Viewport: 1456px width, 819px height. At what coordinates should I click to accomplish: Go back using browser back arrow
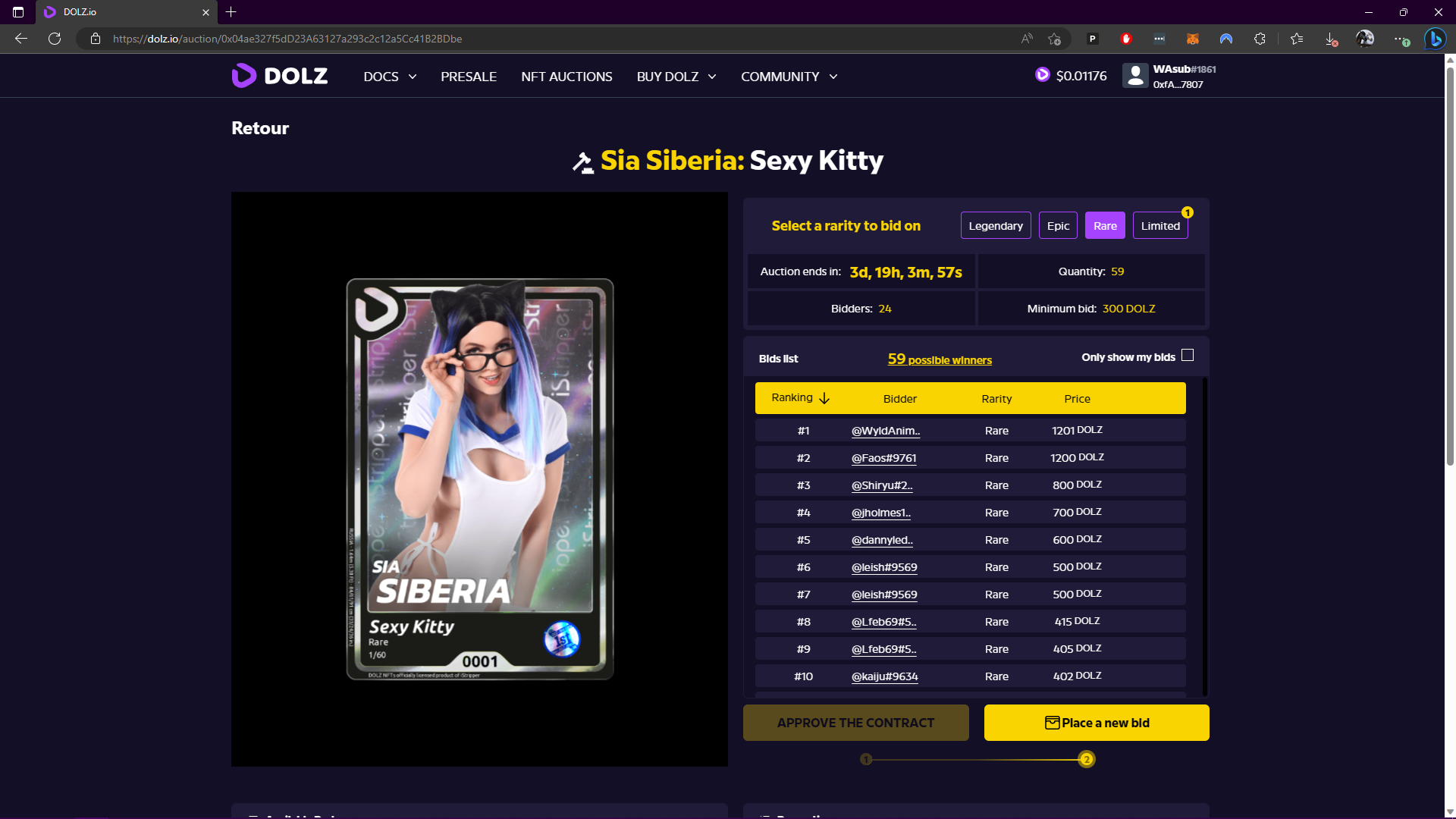pyautogui.click(x=21, y=39)
